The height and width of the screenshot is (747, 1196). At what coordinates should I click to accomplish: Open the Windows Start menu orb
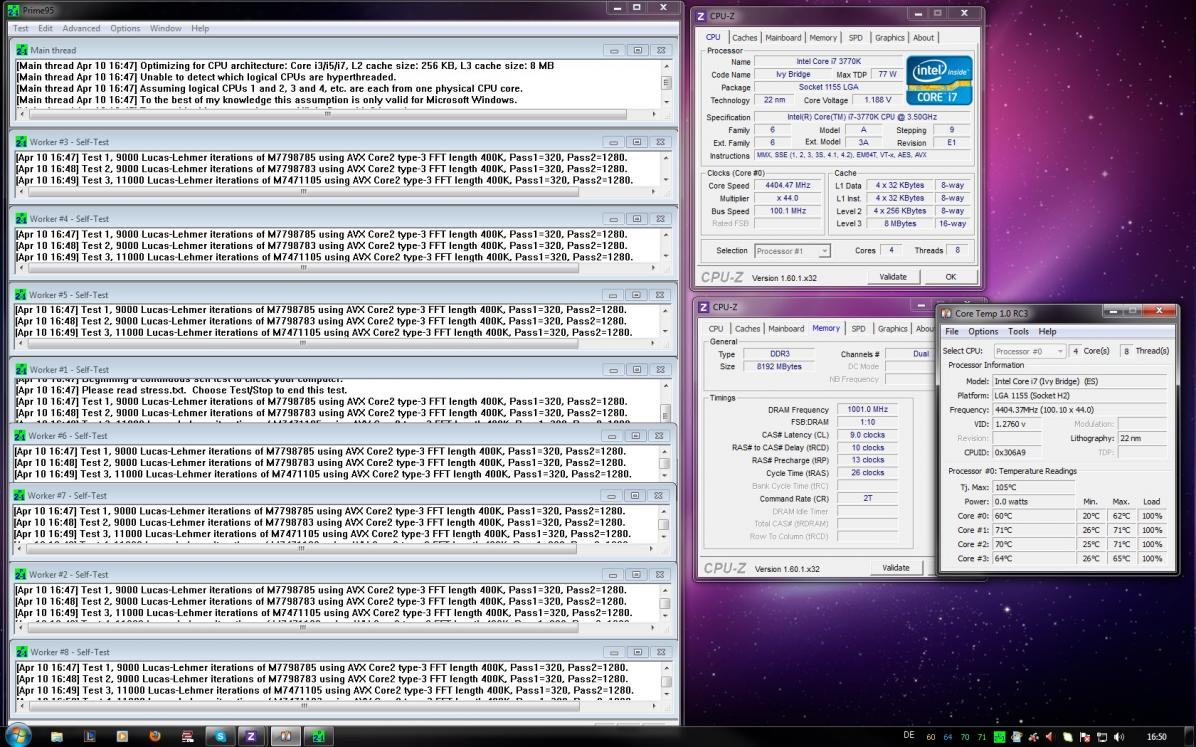pos(18,736)
